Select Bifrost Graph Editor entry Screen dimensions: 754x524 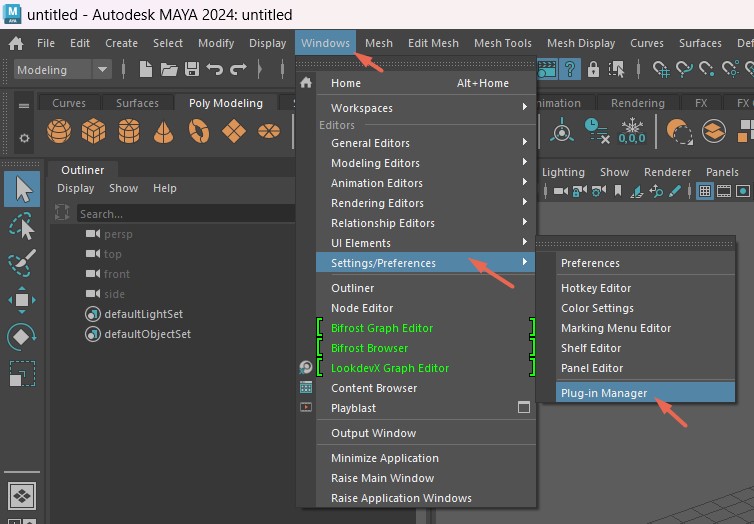[x=426, y=328]
